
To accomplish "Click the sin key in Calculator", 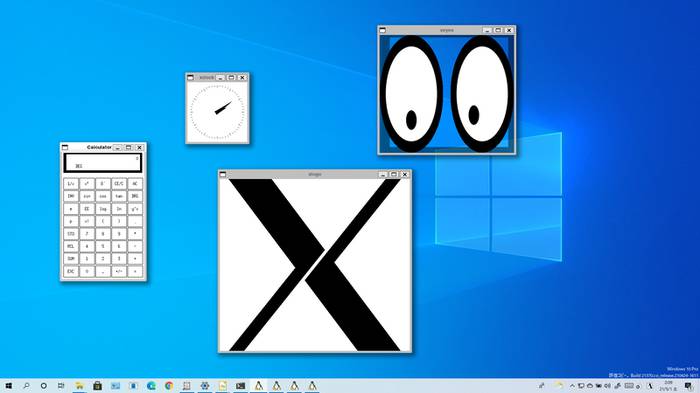I will tap(87, 196).
